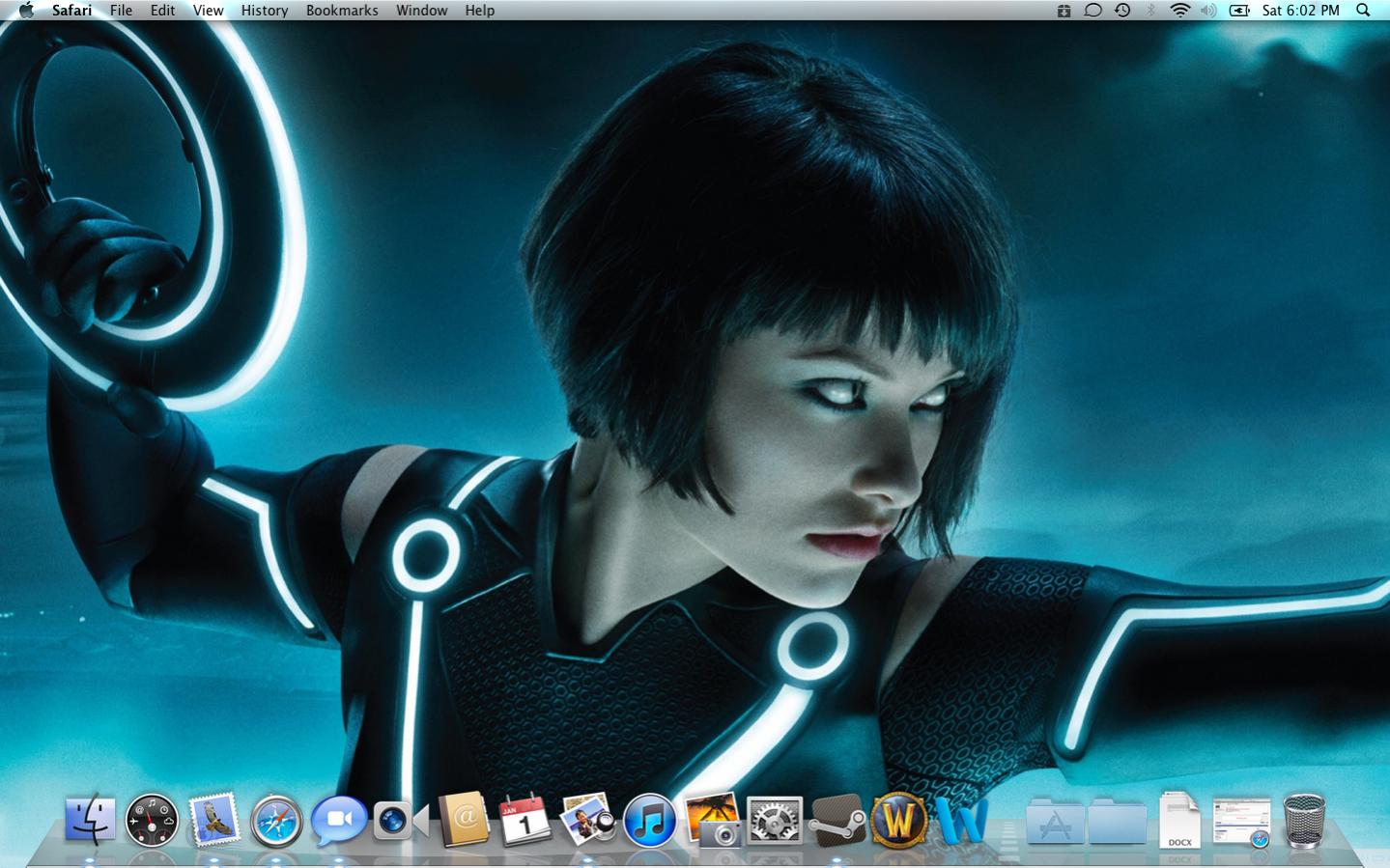
Task: Open iTunes music note icon
Action: [649, 821]
